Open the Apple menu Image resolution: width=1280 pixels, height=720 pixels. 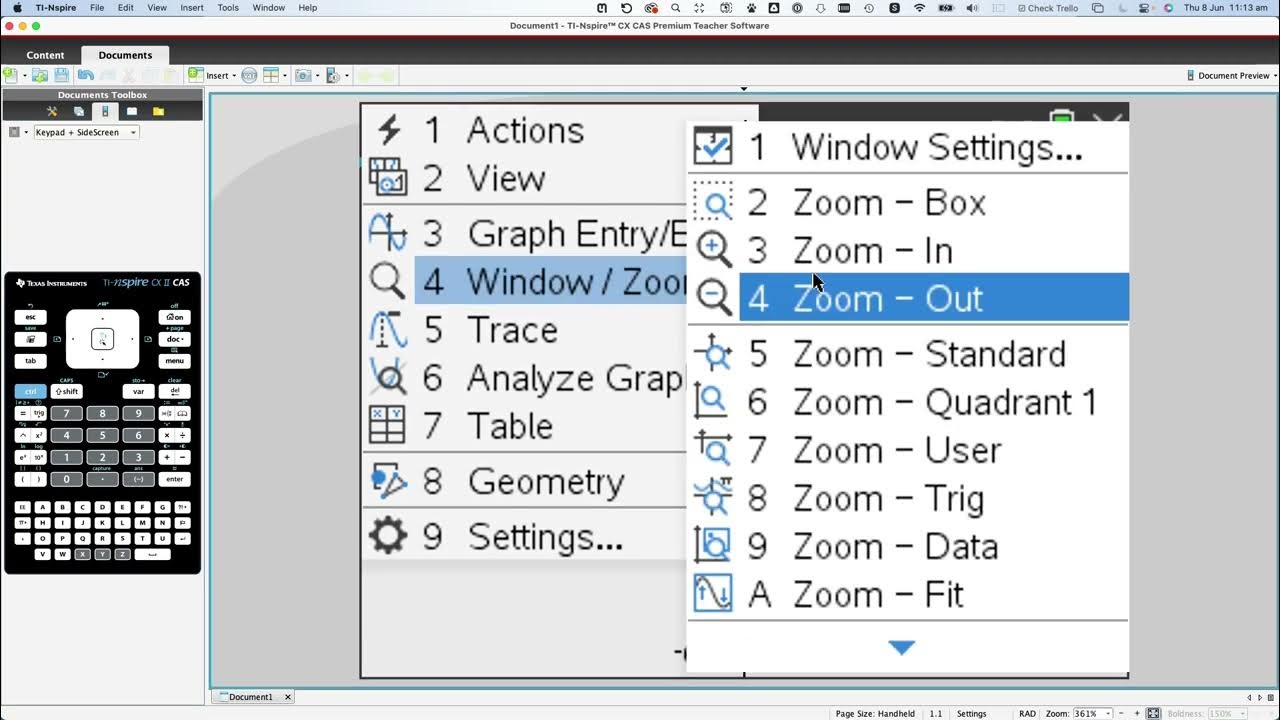(x=16, y=8)
